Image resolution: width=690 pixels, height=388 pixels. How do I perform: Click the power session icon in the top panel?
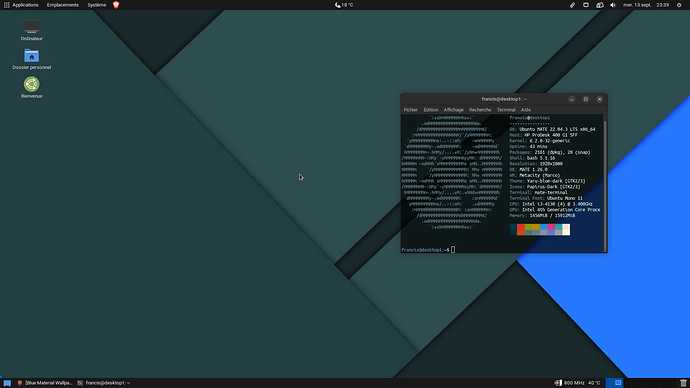[x=679, y=5]
